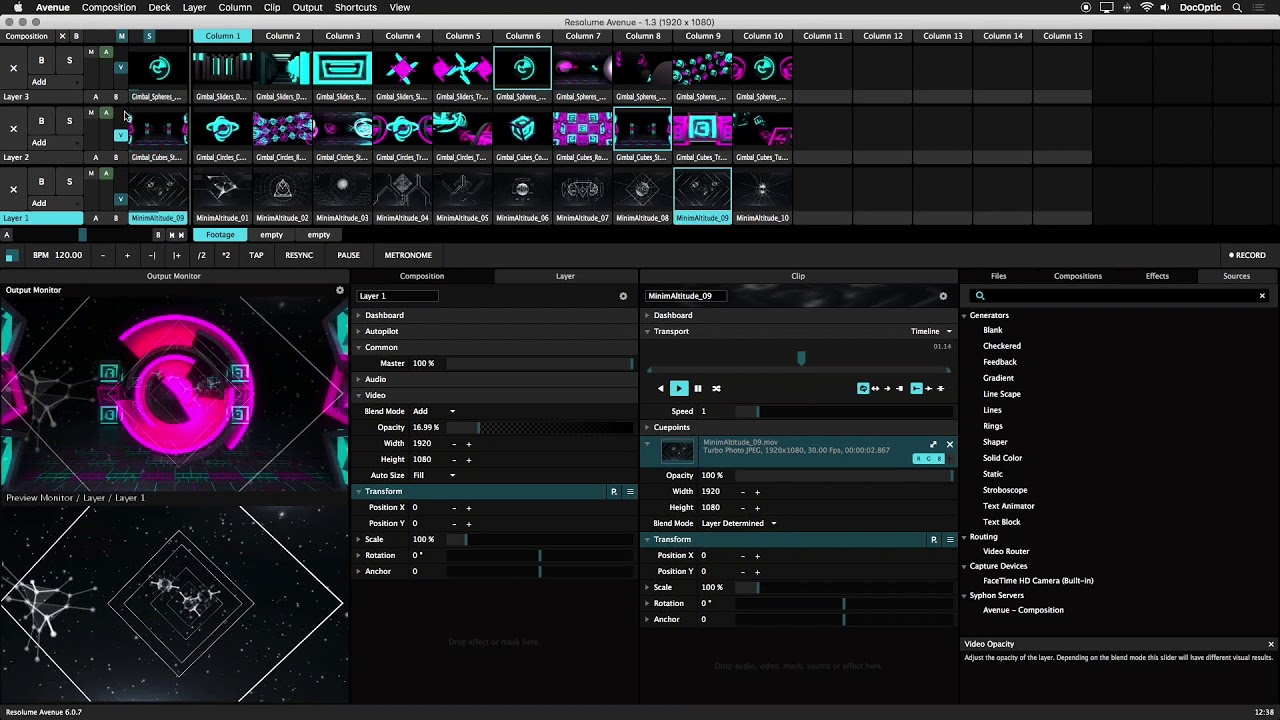Toggle composition master M button
This screenshot has height=720, width=1280.
[x=121, y=36]
